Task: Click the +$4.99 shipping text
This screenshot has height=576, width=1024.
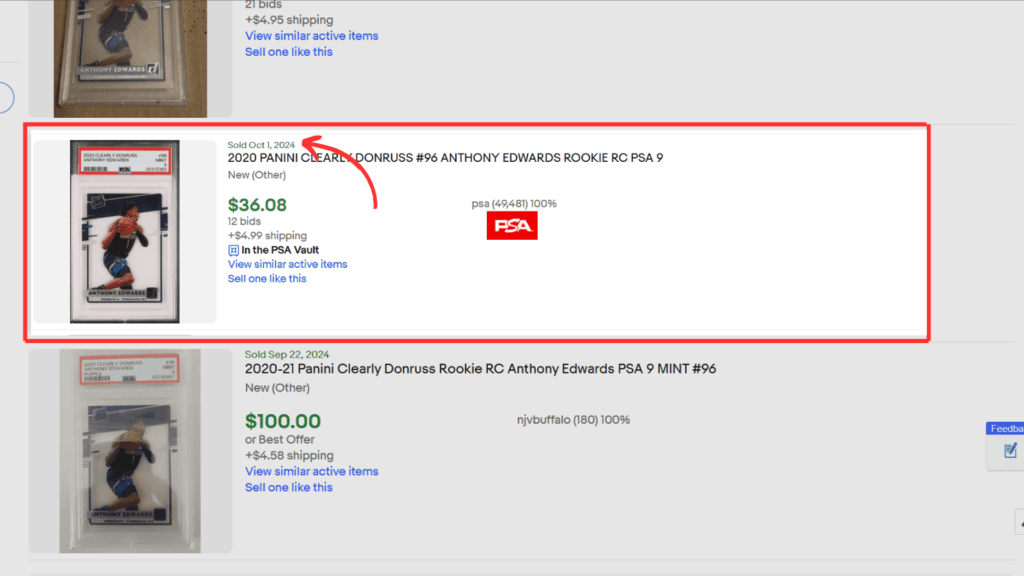Action: tap(267, 236)
